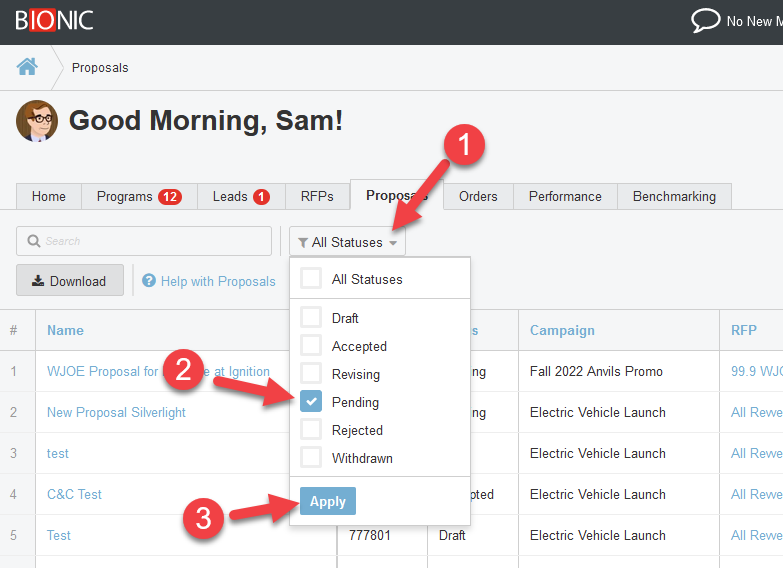Open the messages speech bubble icon
The height and width of the screenshot is (568, 783).
coord(705,20)
